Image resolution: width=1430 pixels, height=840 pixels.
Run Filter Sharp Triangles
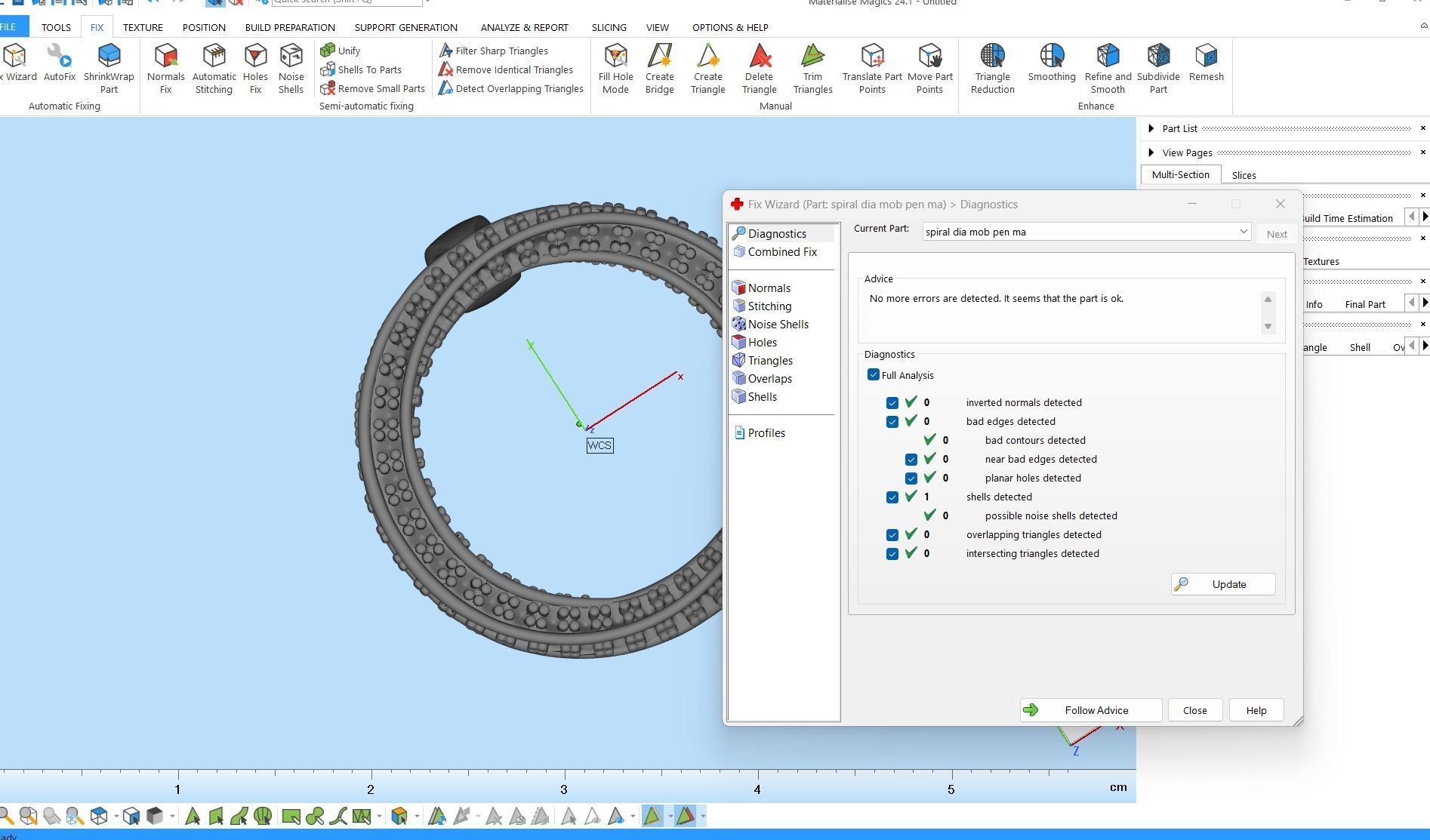point(494,51)
